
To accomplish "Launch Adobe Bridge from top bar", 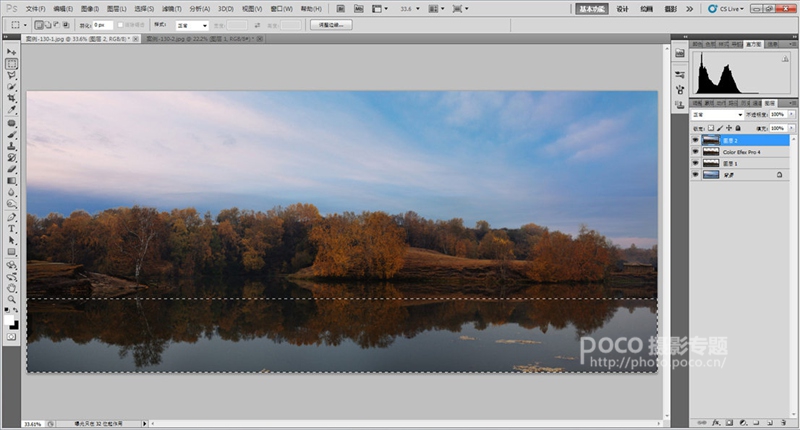I will click(x=341, y=9).
